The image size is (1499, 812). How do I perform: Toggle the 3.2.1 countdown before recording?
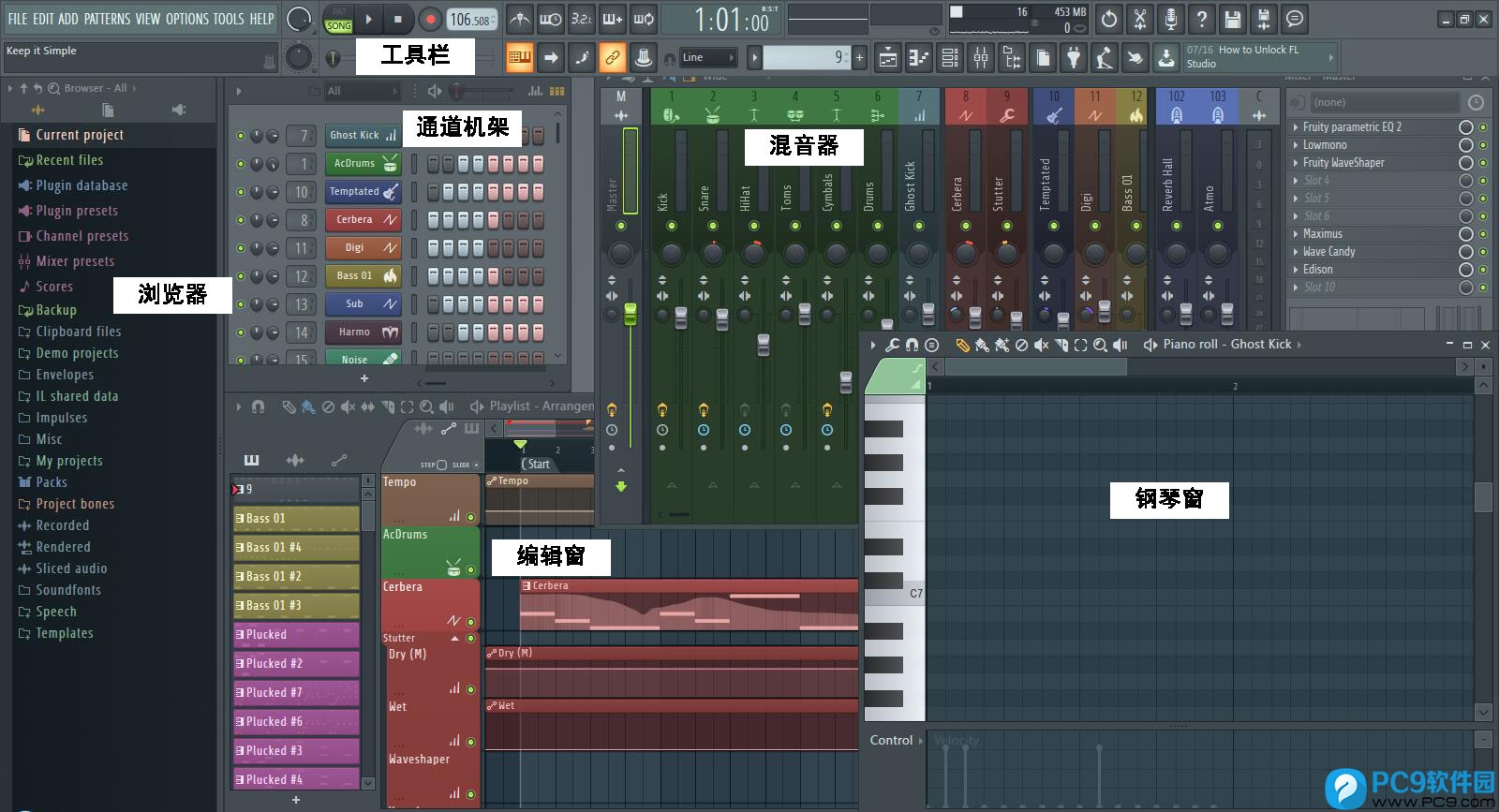point(581,19)
